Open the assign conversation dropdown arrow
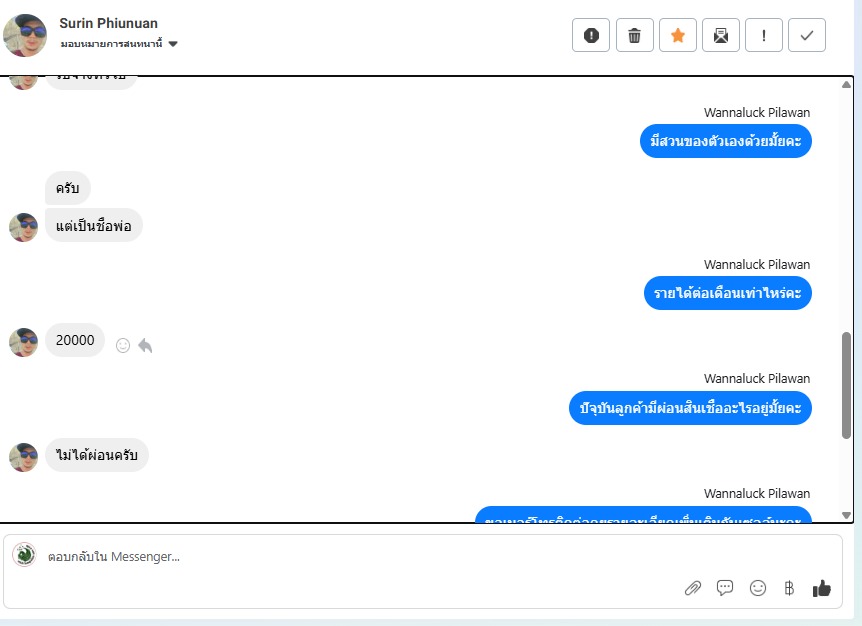The height and width of the screenshot is (626, 862). tap(173, 44)
